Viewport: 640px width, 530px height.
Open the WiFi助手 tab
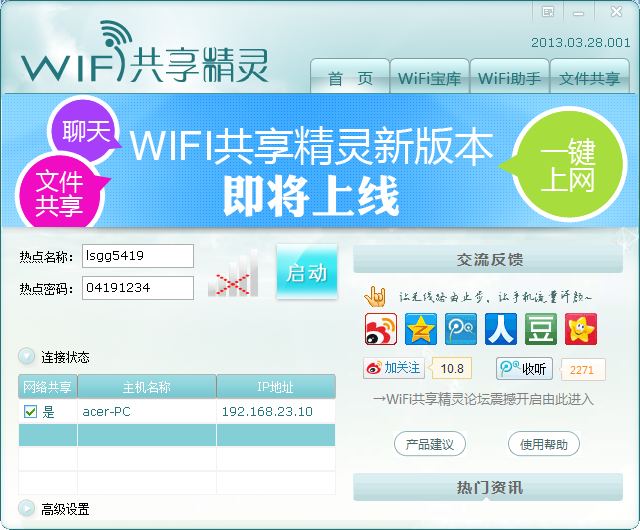[509, 77]
